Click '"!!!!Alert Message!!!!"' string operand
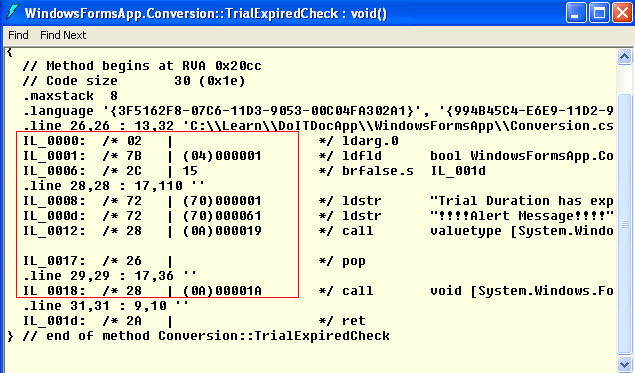 [x=522, y=216]
